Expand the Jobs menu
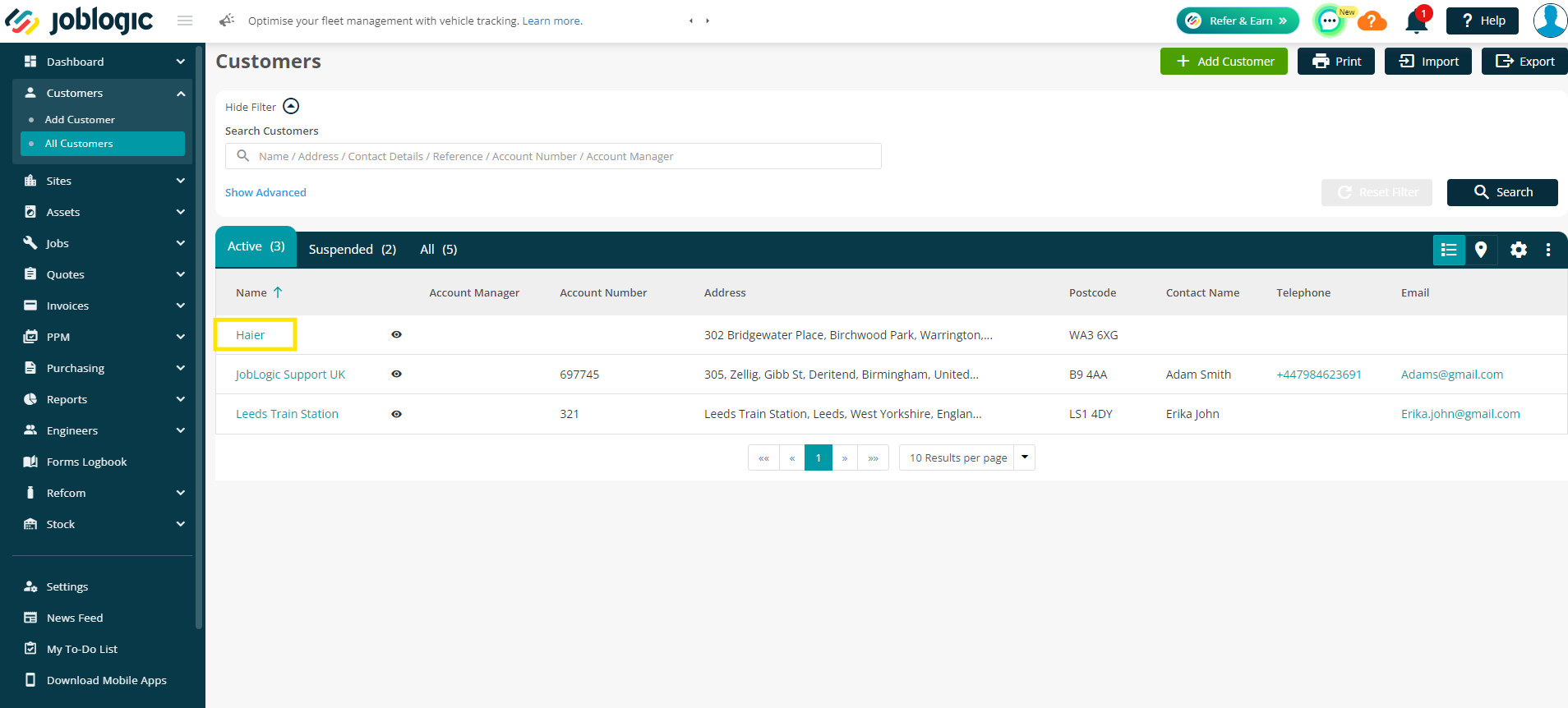This screenshot has height=708, width=1568. point(180,243)
